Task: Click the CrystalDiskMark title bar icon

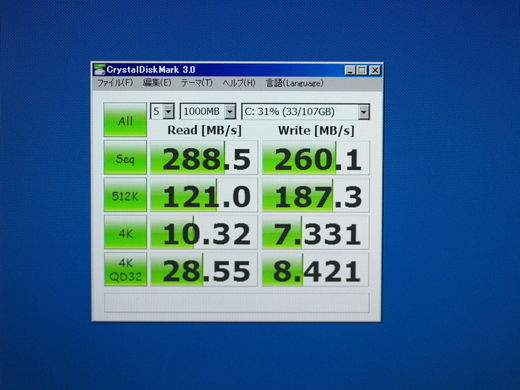Action: [99, 70]
